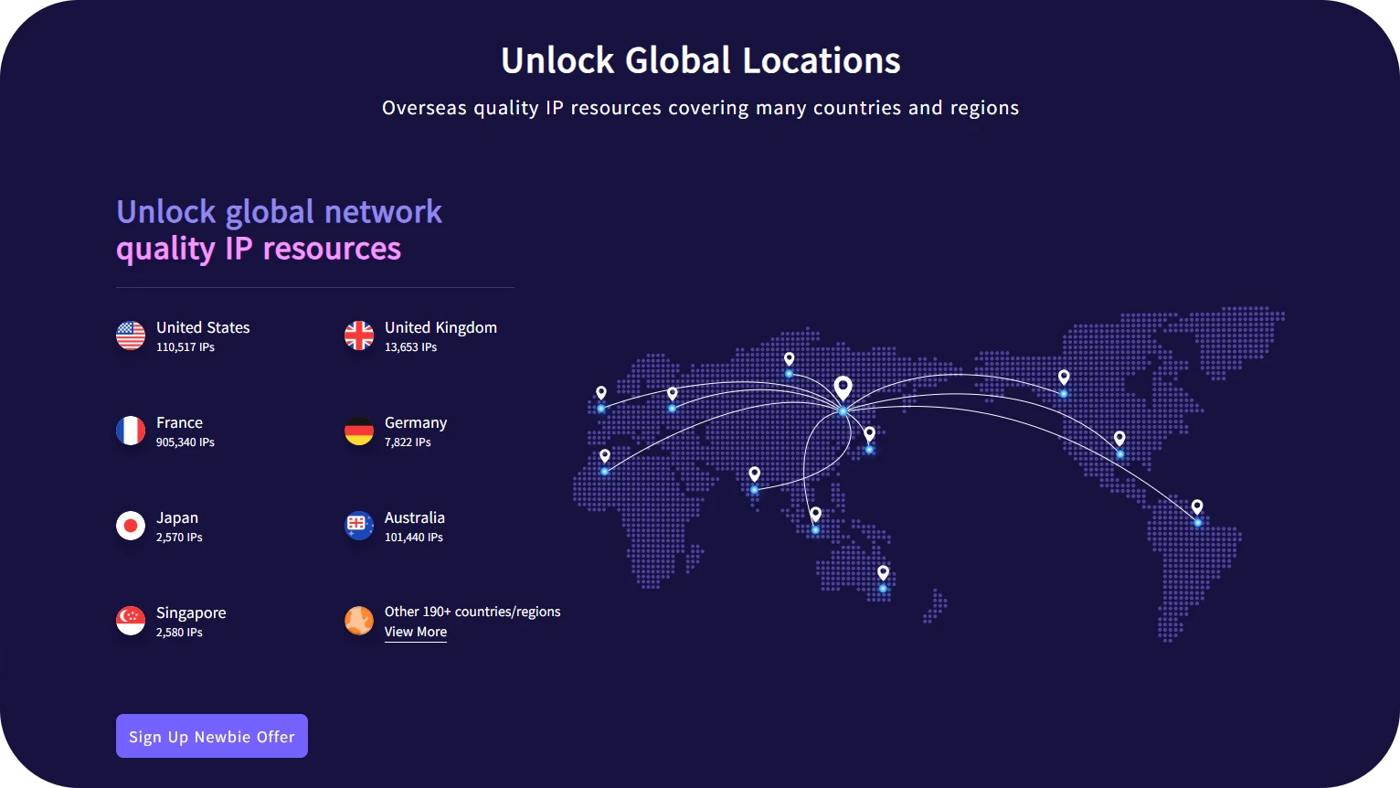Click the United States flag icon
Viewport: 1400px width, 788px height.
click(x=131, y=336)
